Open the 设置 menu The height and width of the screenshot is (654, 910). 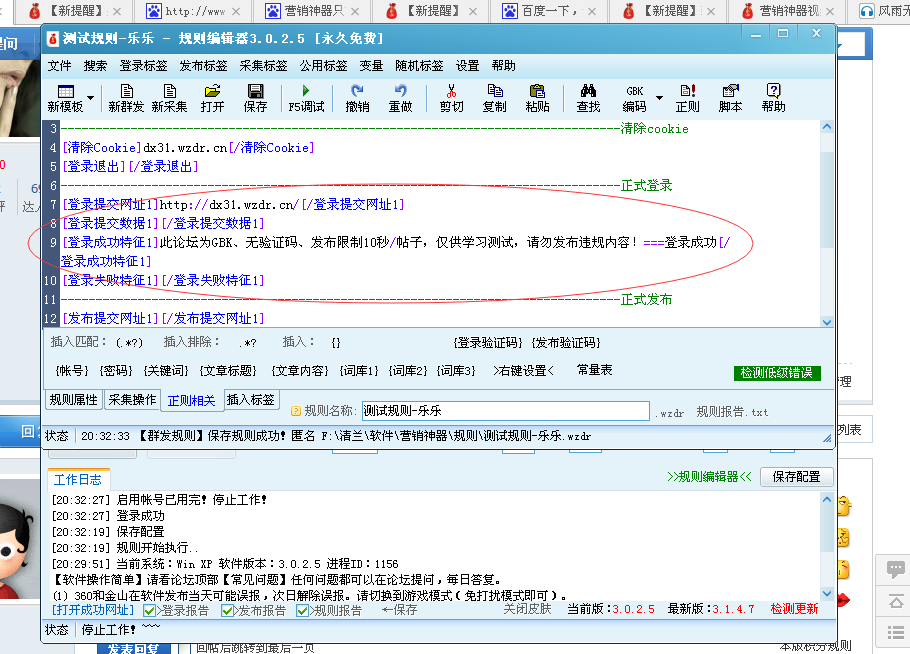[466, 65]
